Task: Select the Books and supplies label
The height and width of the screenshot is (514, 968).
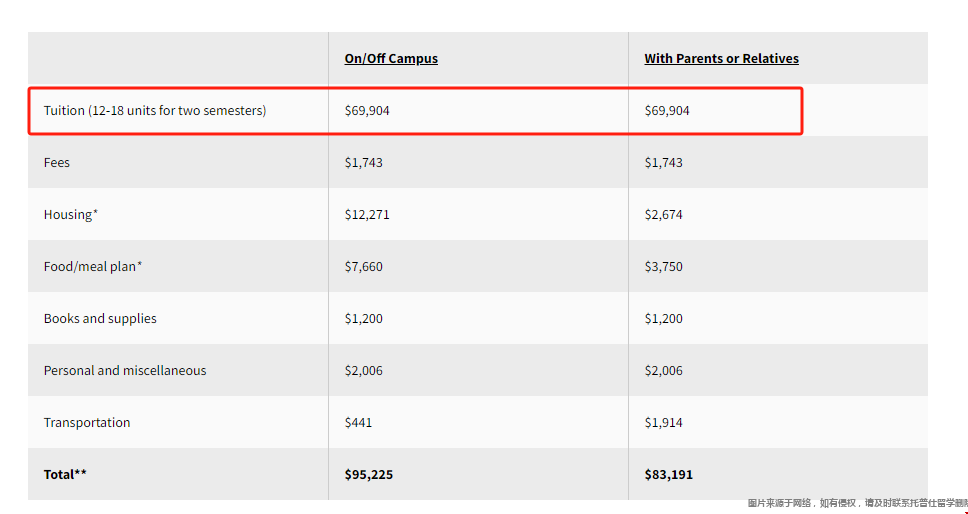Action: click(x=100, y=318)
